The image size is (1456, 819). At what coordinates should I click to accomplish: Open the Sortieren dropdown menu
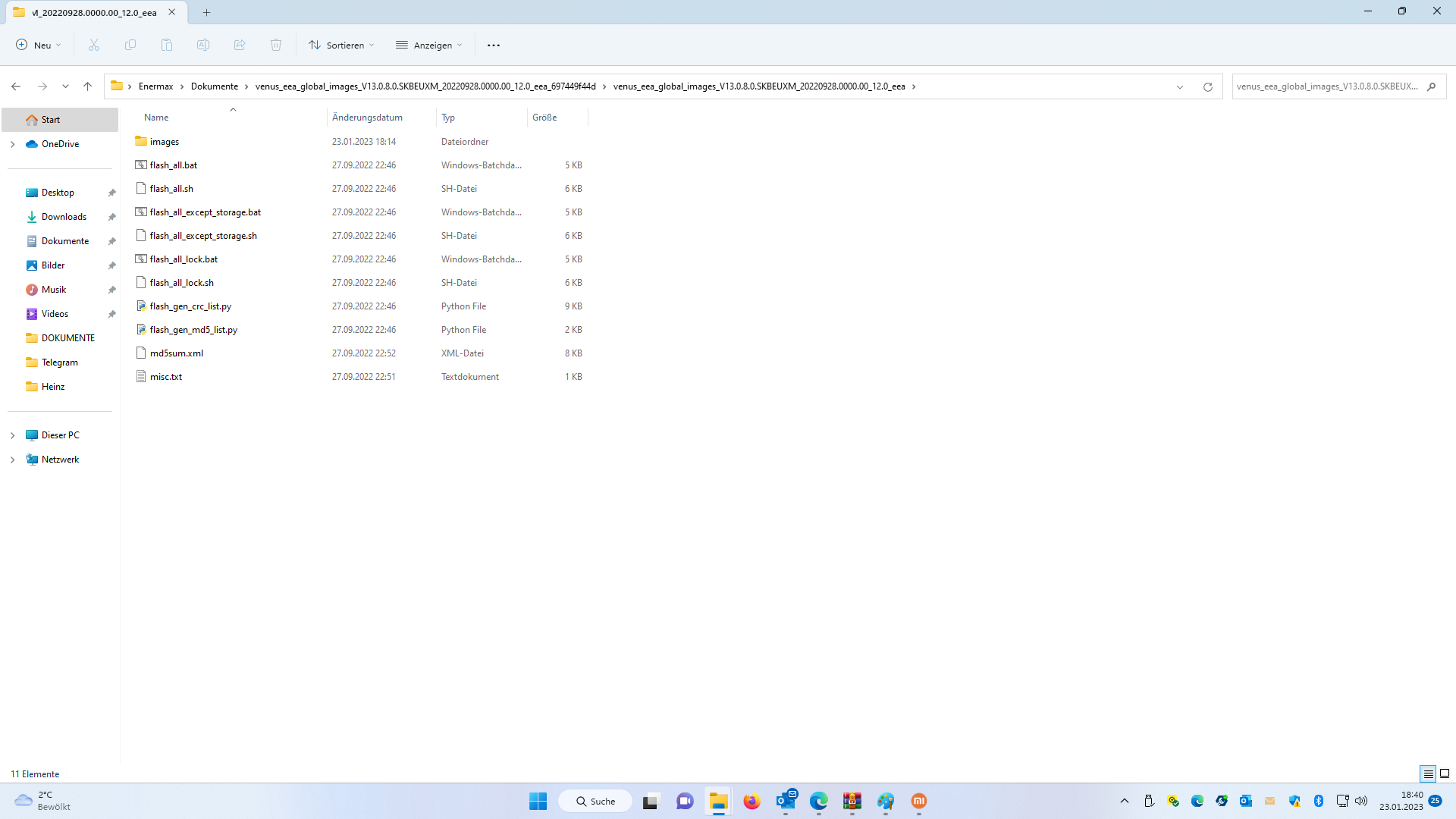pos(341,45)
